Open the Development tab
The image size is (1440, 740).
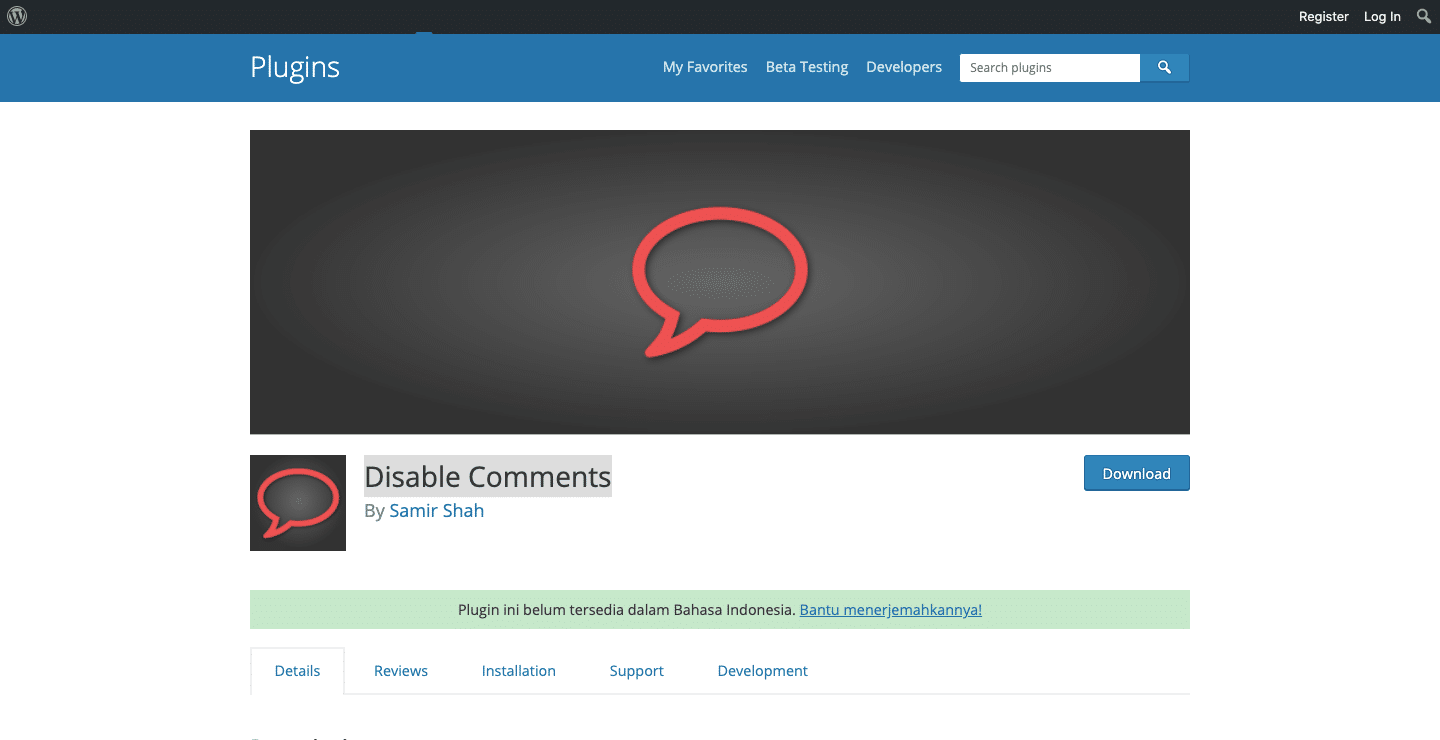point(763,671)
